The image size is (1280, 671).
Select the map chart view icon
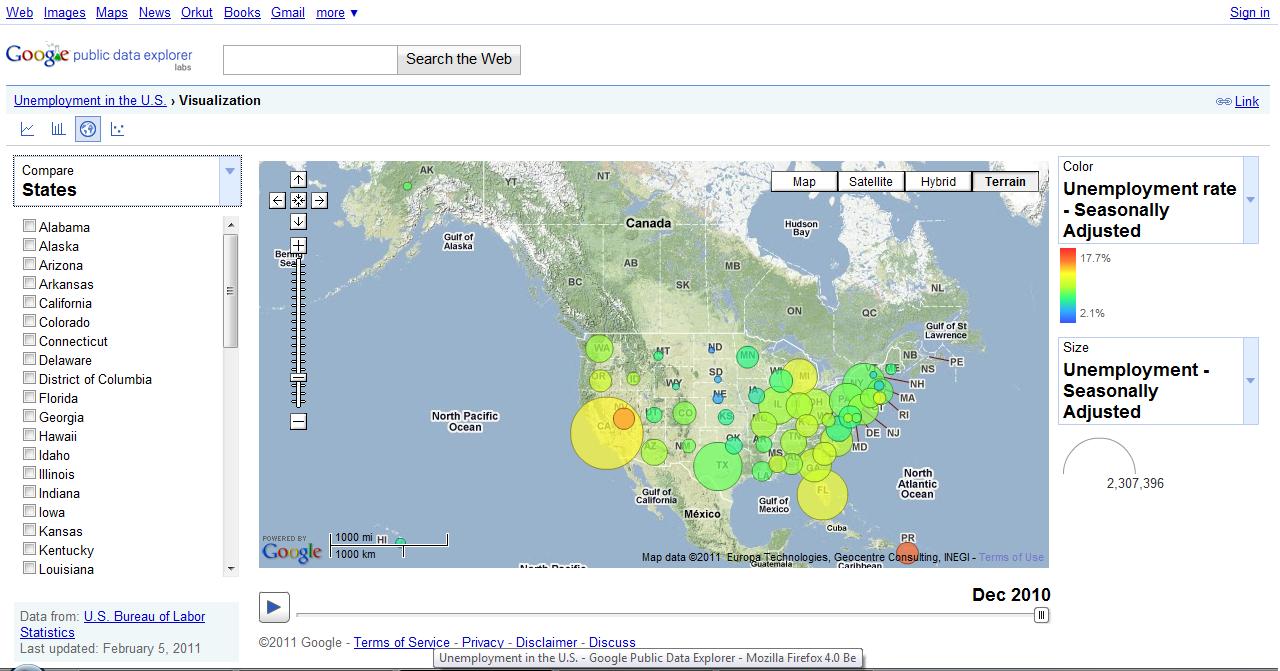[88, 129]
